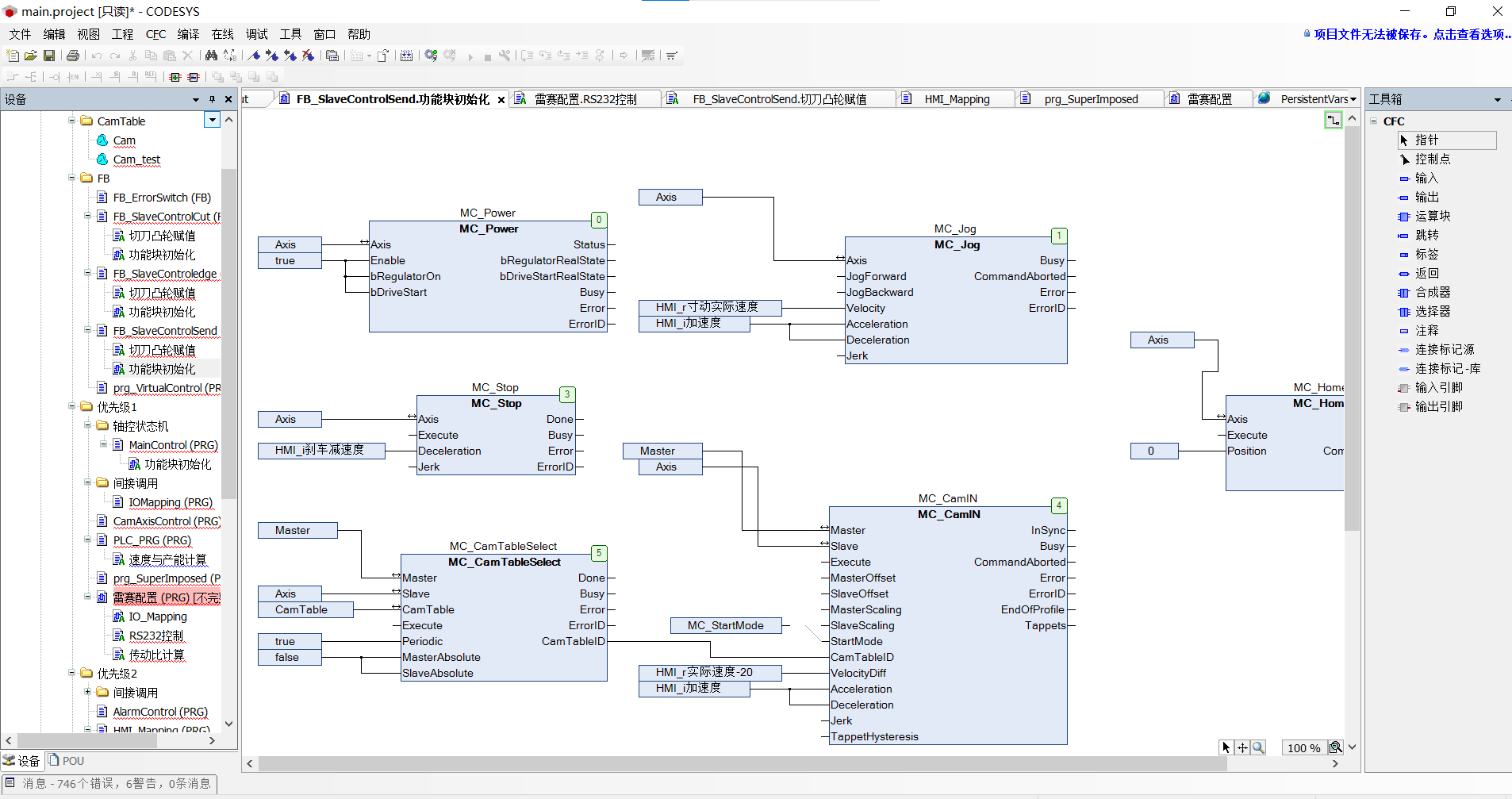This screenshot has width=1512, height=799.
Task: Click the Login gear icon in toolbar
Action: pos(431,56)
